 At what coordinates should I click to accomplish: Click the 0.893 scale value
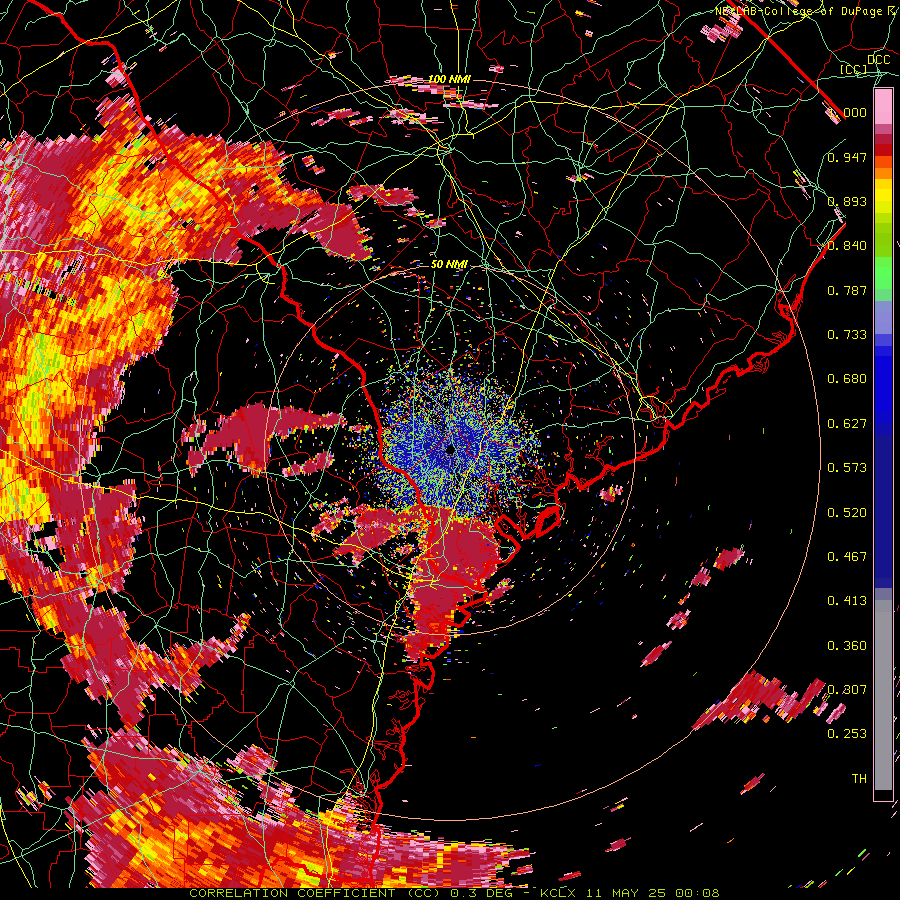tap(847, 201)
